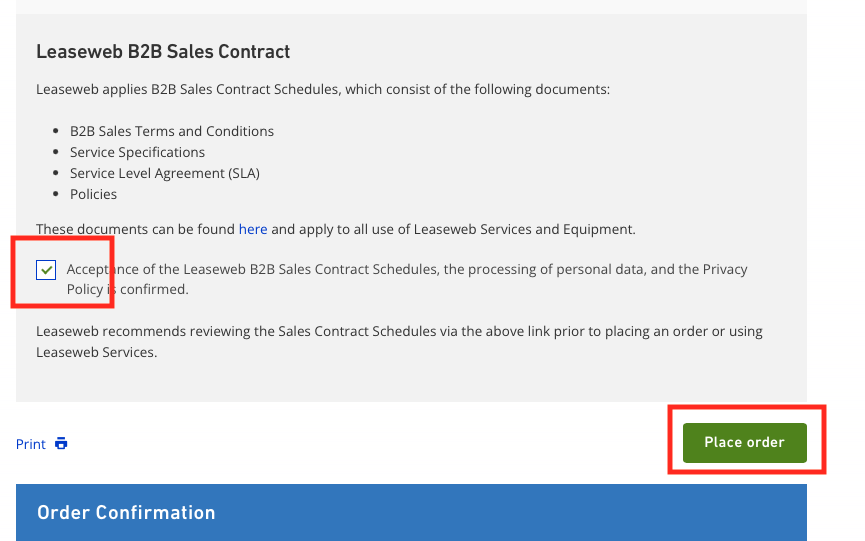Click the Print text link
This screenshot has width=865, height=541.
pos(31,444)
